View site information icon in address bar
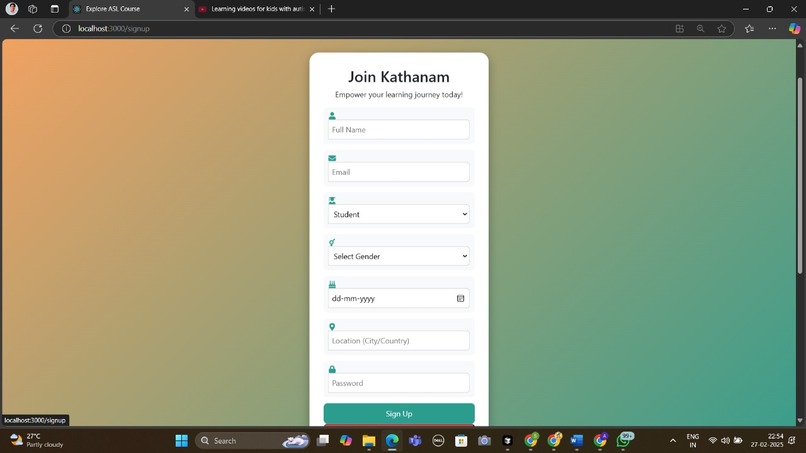Image resolution: width=806 pixels, height=453 pixels. (x=66, y=29)
